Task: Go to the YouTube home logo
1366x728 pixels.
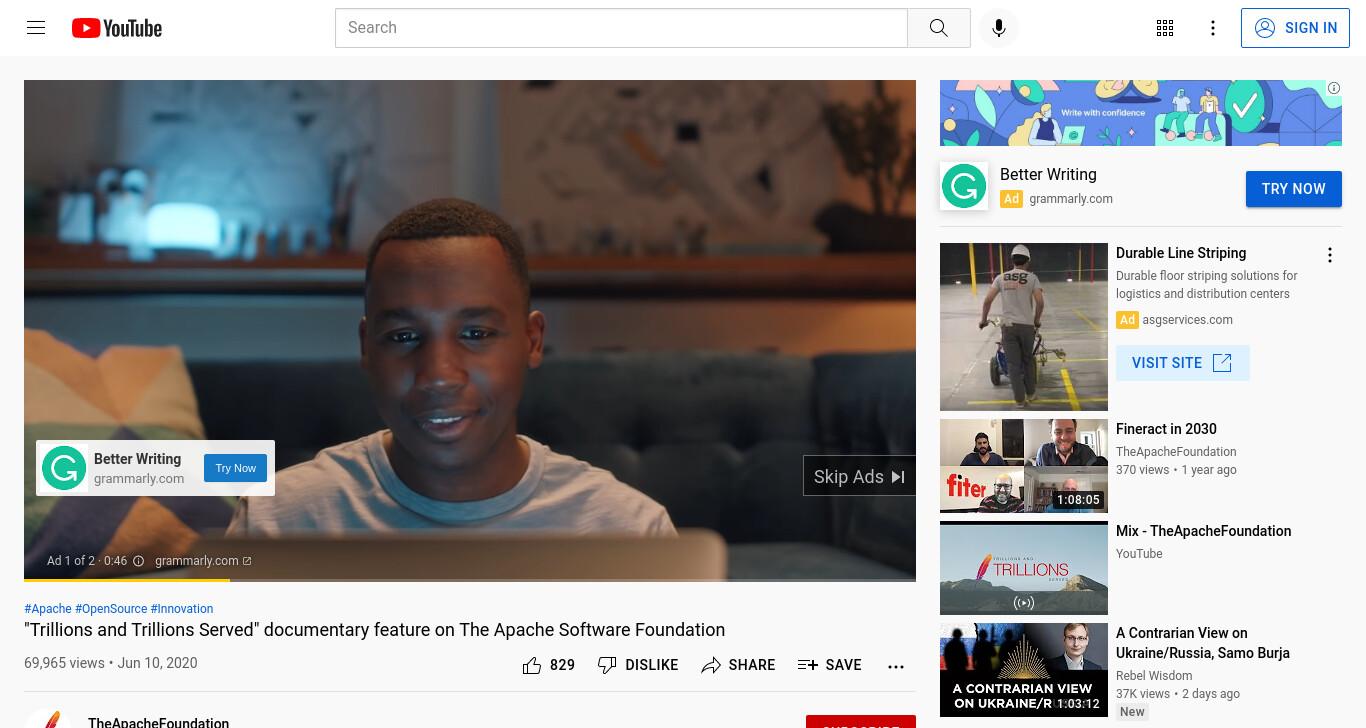Action: [x=117, y=28]
